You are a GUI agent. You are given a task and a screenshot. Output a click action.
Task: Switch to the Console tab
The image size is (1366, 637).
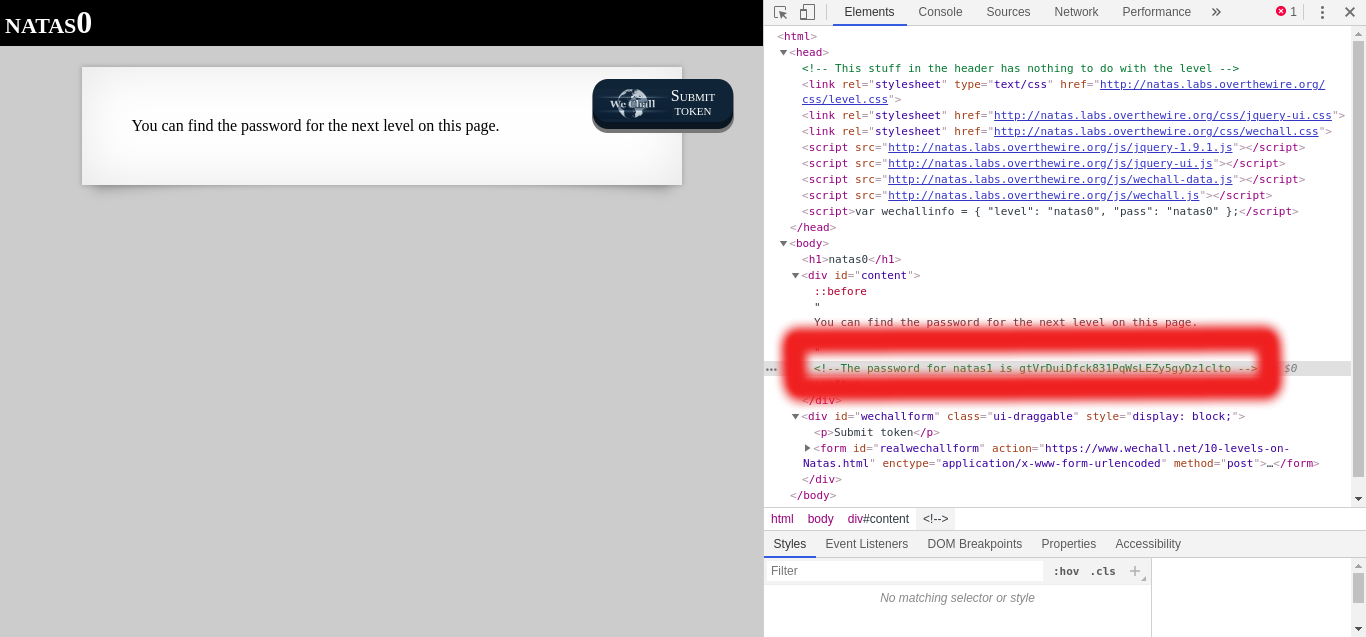[x=940, y=12]
